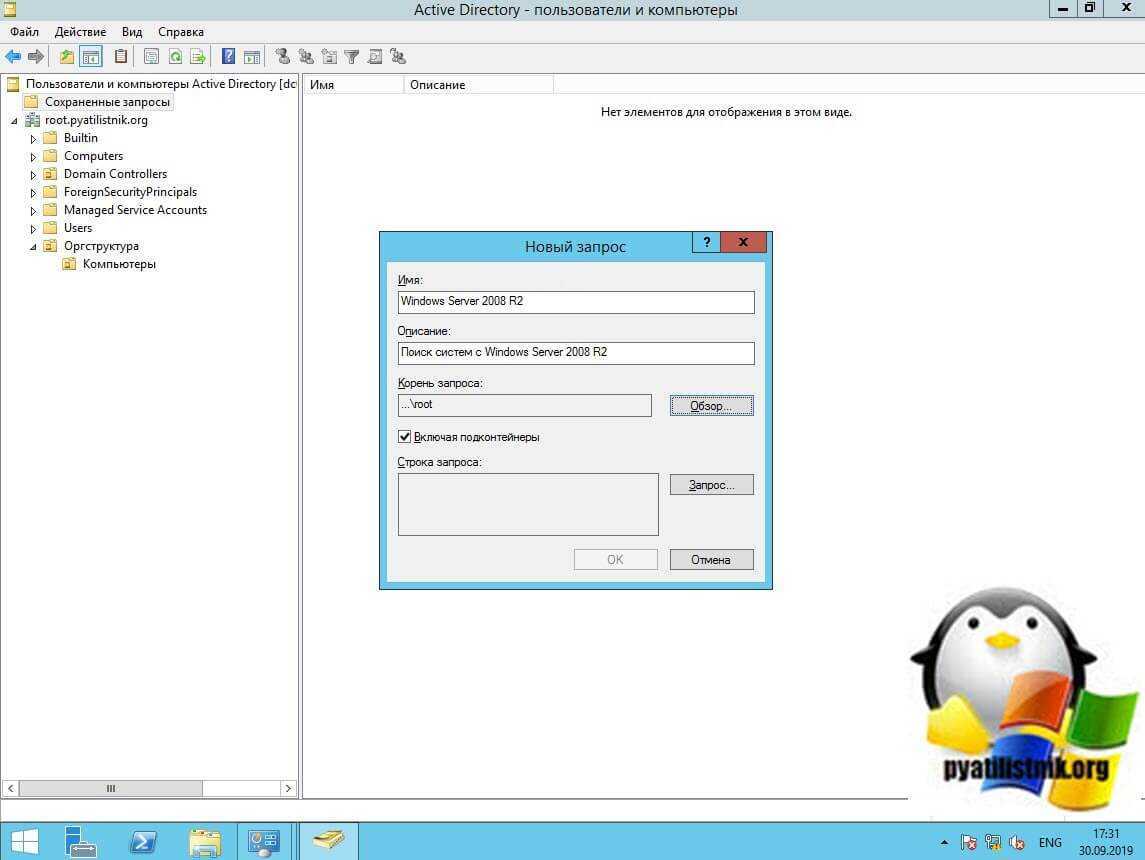Open the Справка menu

click(x=180, y=31)
